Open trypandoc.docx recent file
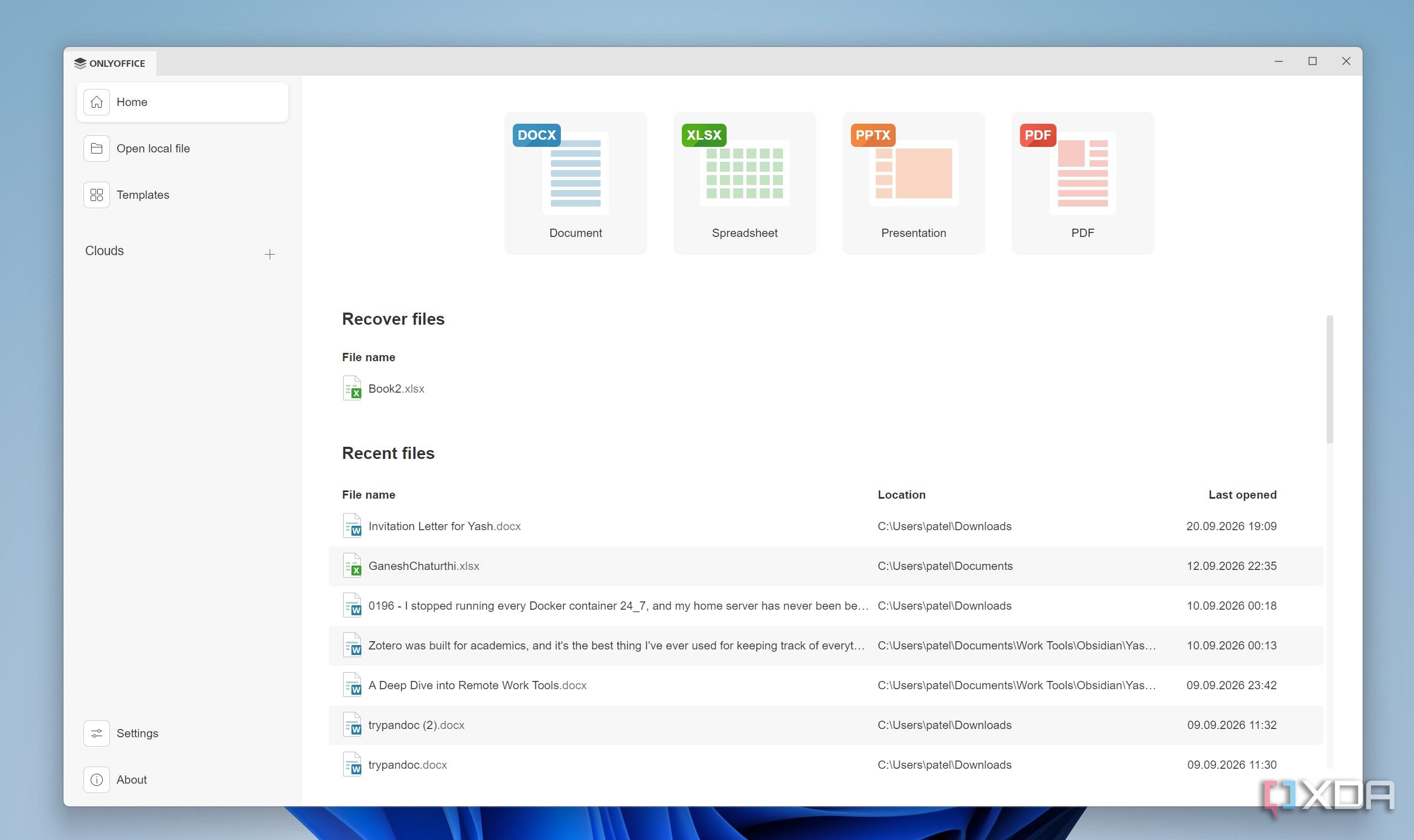Screen dimensions: 1414x840 [826, 765]
